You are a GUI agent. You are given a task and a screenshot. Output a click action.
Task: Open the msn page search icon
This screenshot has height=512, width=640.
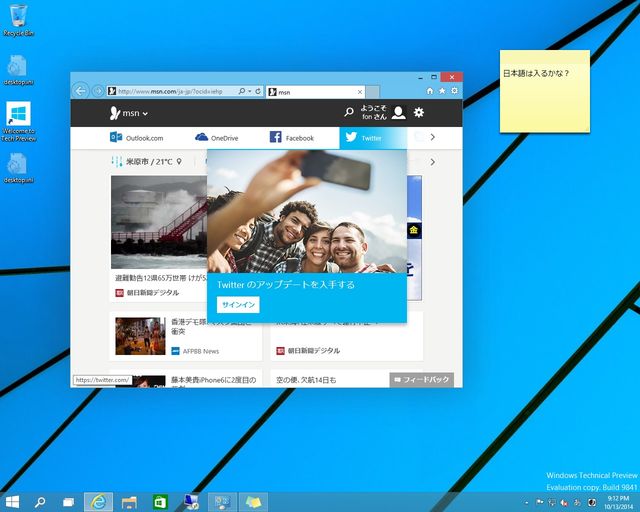pyautogui.click(x=349, y=112)
